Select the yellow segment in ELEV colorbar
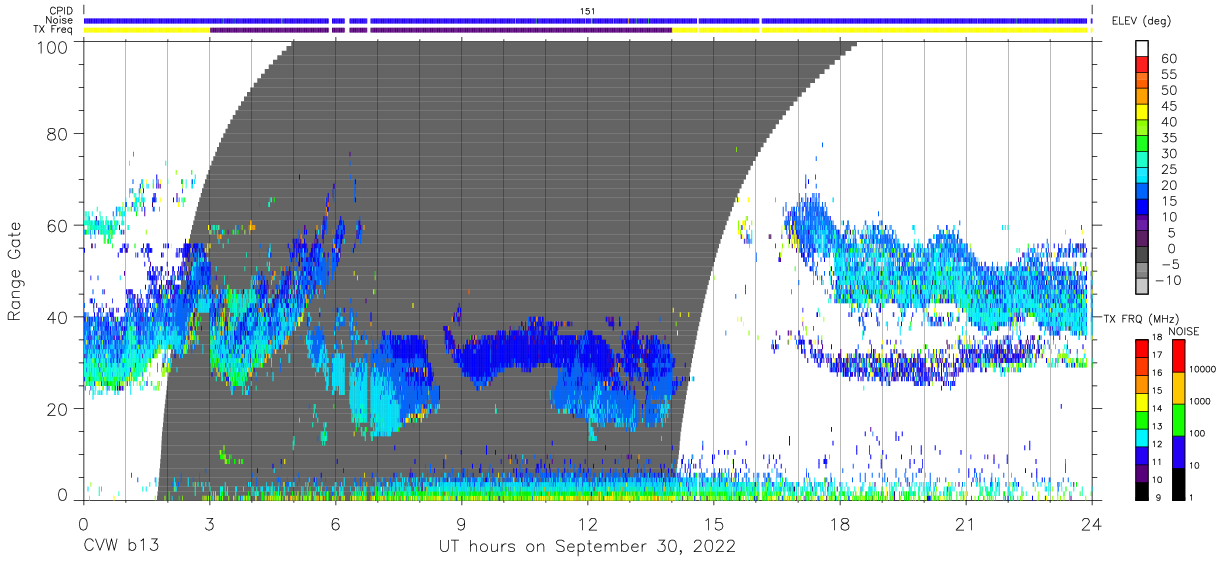Image resolution: width=1228 pixels, height=567 pixels. pyautogui.click(x=1142, y=113)
